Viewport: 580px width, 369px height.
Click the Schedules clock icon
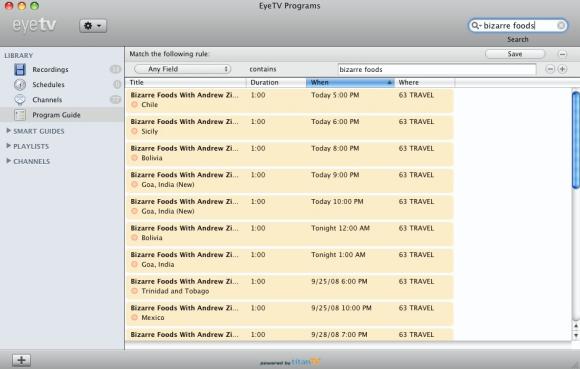click(x=20, y=84)
